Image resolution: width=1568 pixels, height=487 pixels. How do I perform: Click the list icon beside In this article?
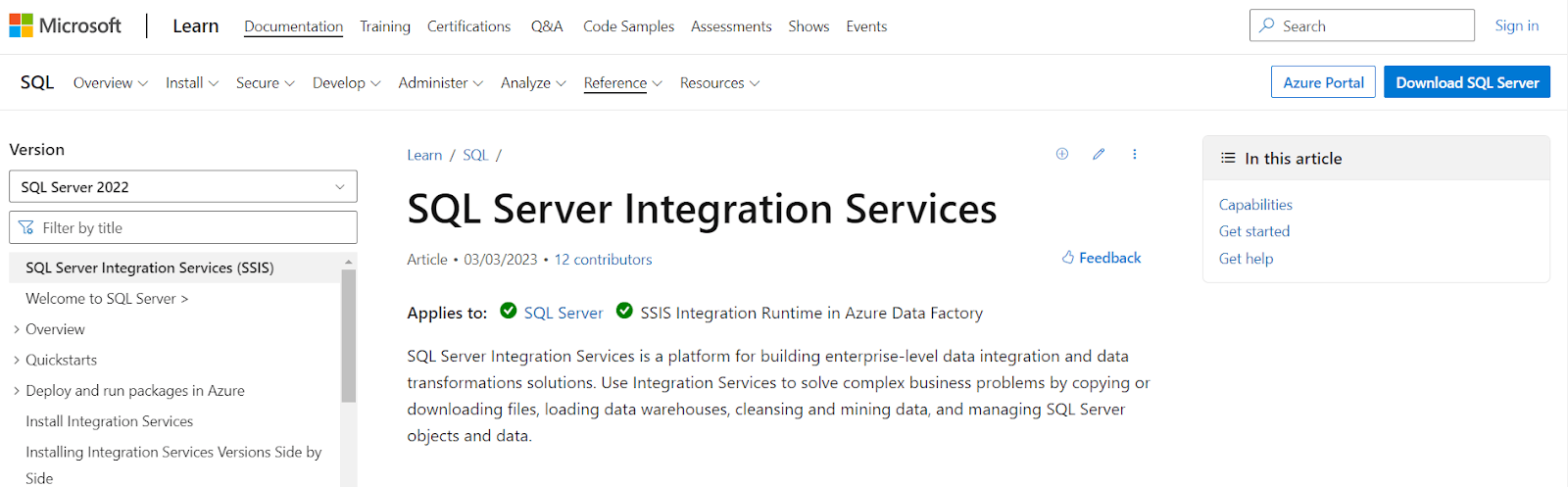tap(1228, 158)
